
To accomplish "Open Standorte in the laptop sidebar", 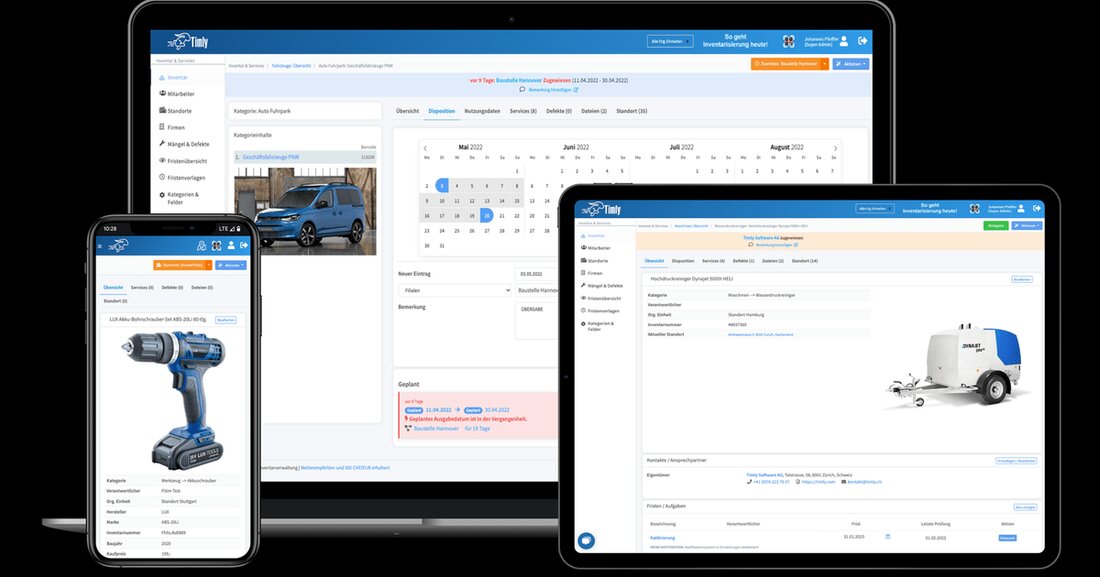I will 179,110.
